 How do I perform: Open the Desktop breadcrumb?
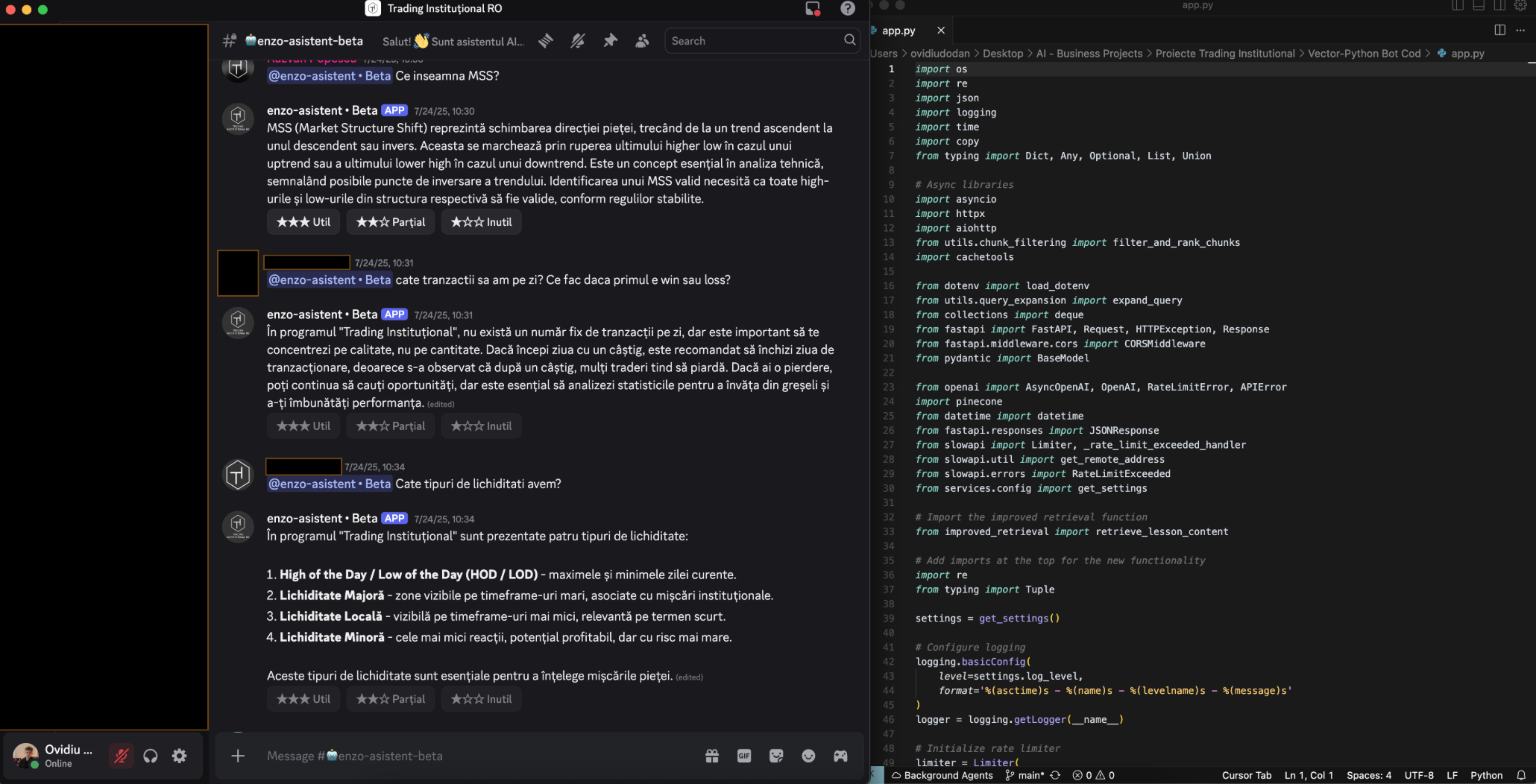coord(1003,54)
